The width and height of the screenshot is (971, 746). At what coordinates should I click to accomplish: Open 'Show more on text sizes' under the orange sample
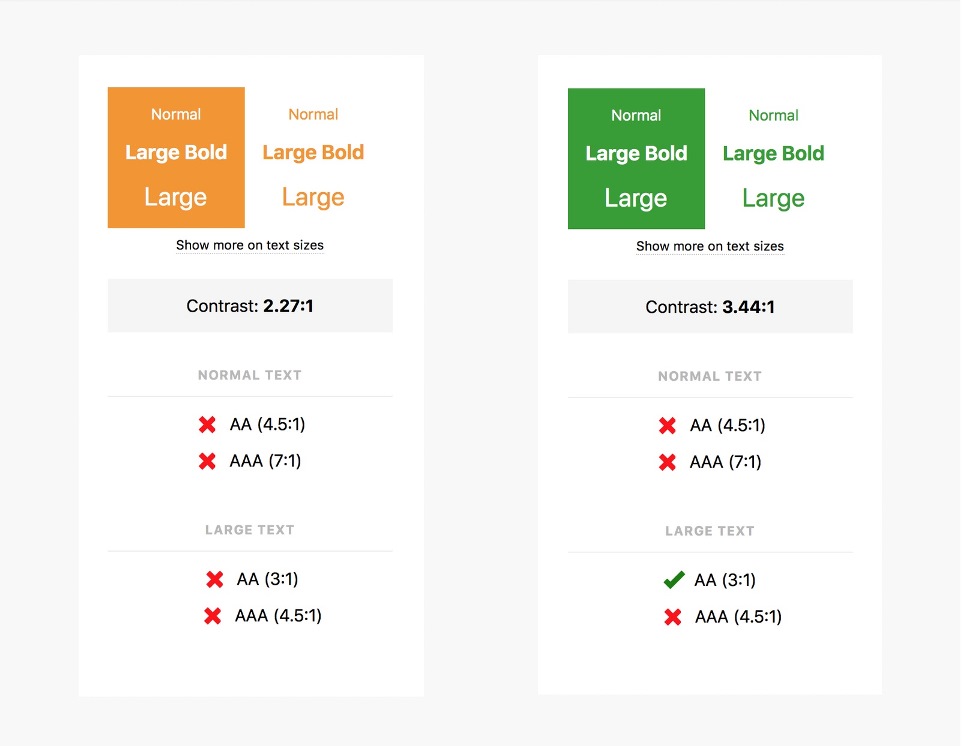[x=250, y=245]
